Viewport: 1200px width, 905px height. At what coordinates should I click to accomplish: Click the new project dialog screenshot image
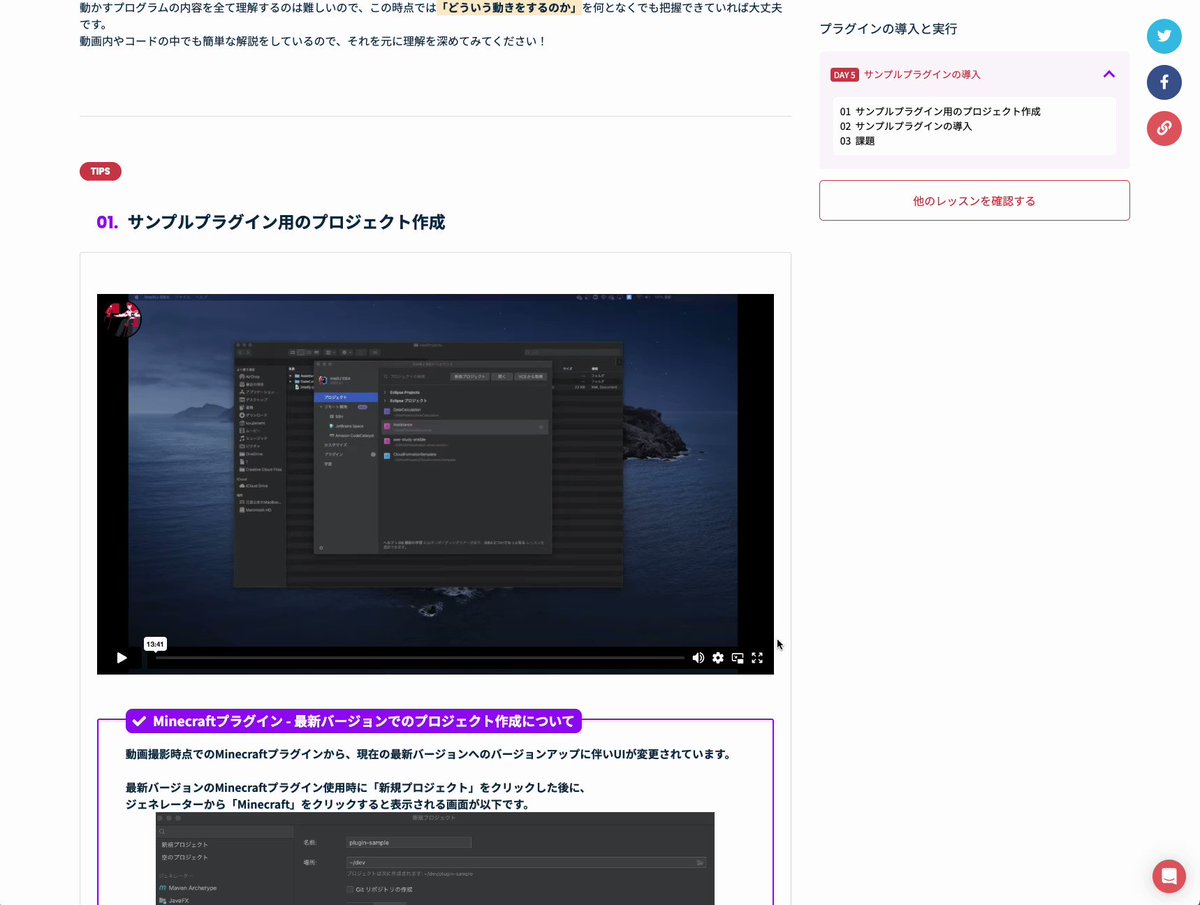coord(435,858)
